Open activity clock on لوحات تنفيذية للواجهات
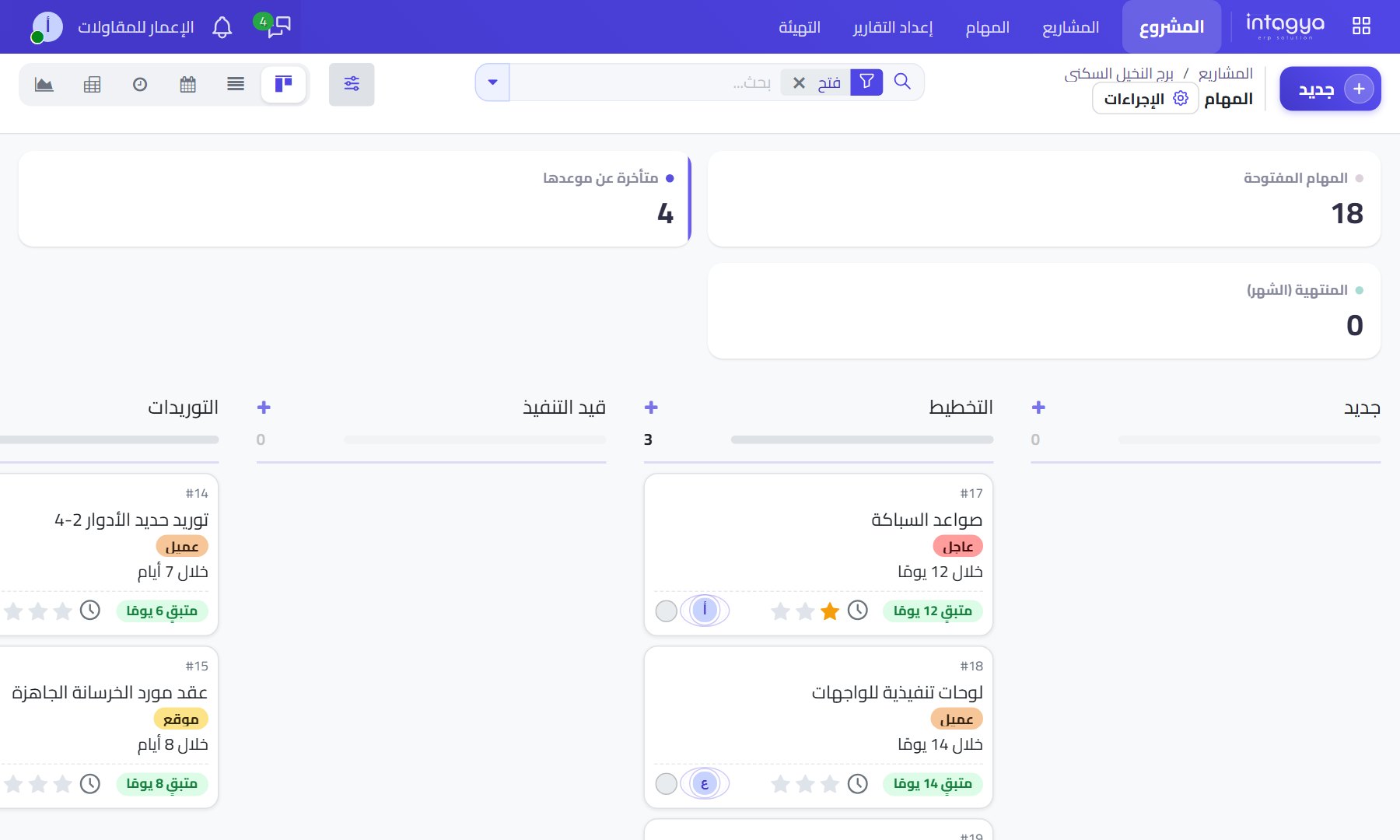 [858, 783]
